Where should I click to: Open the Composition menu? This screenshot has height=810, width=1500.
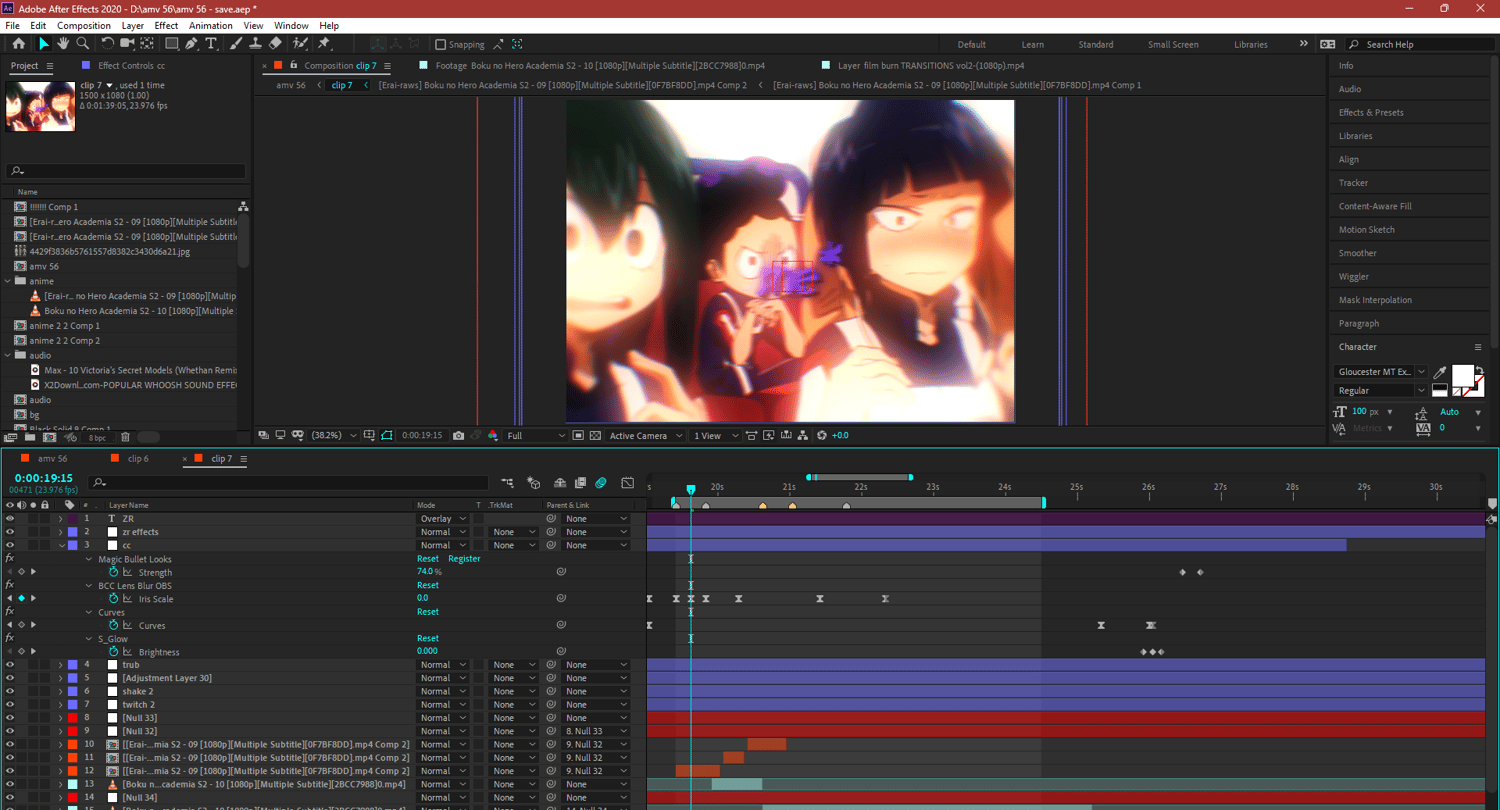coord(84,25)
